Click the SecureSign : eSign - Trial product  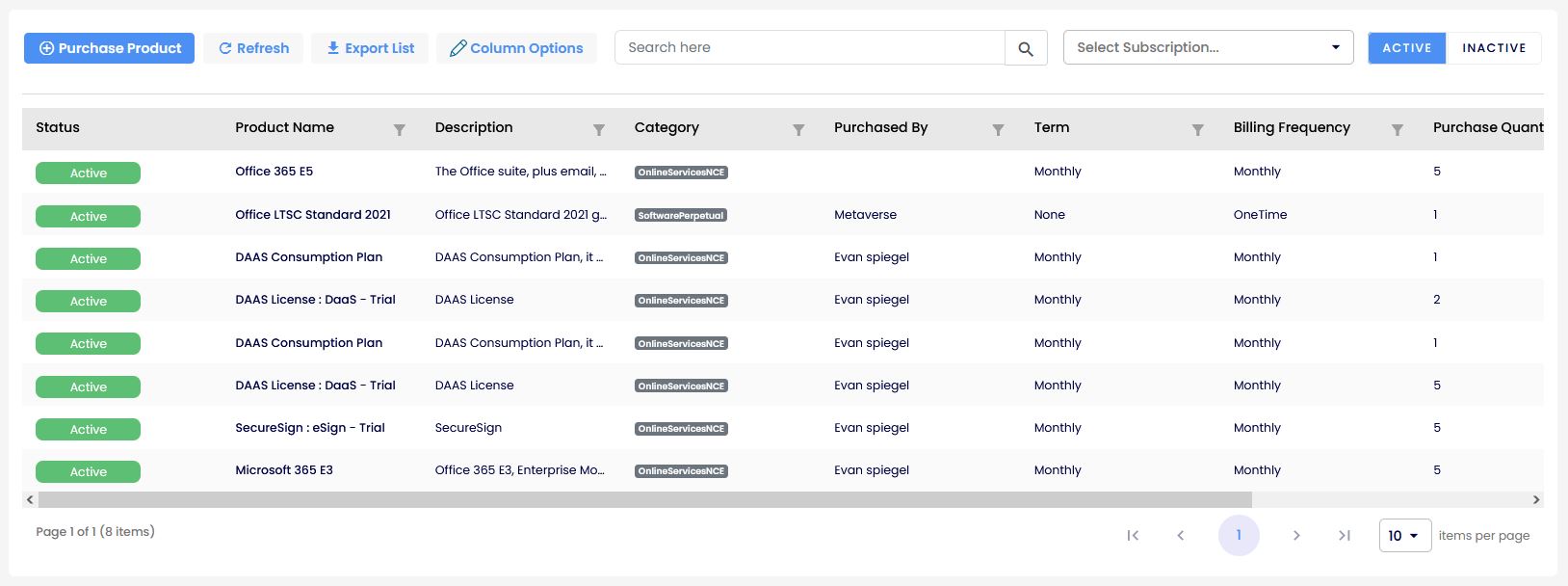pyautogui.click(x=310, y=428)
